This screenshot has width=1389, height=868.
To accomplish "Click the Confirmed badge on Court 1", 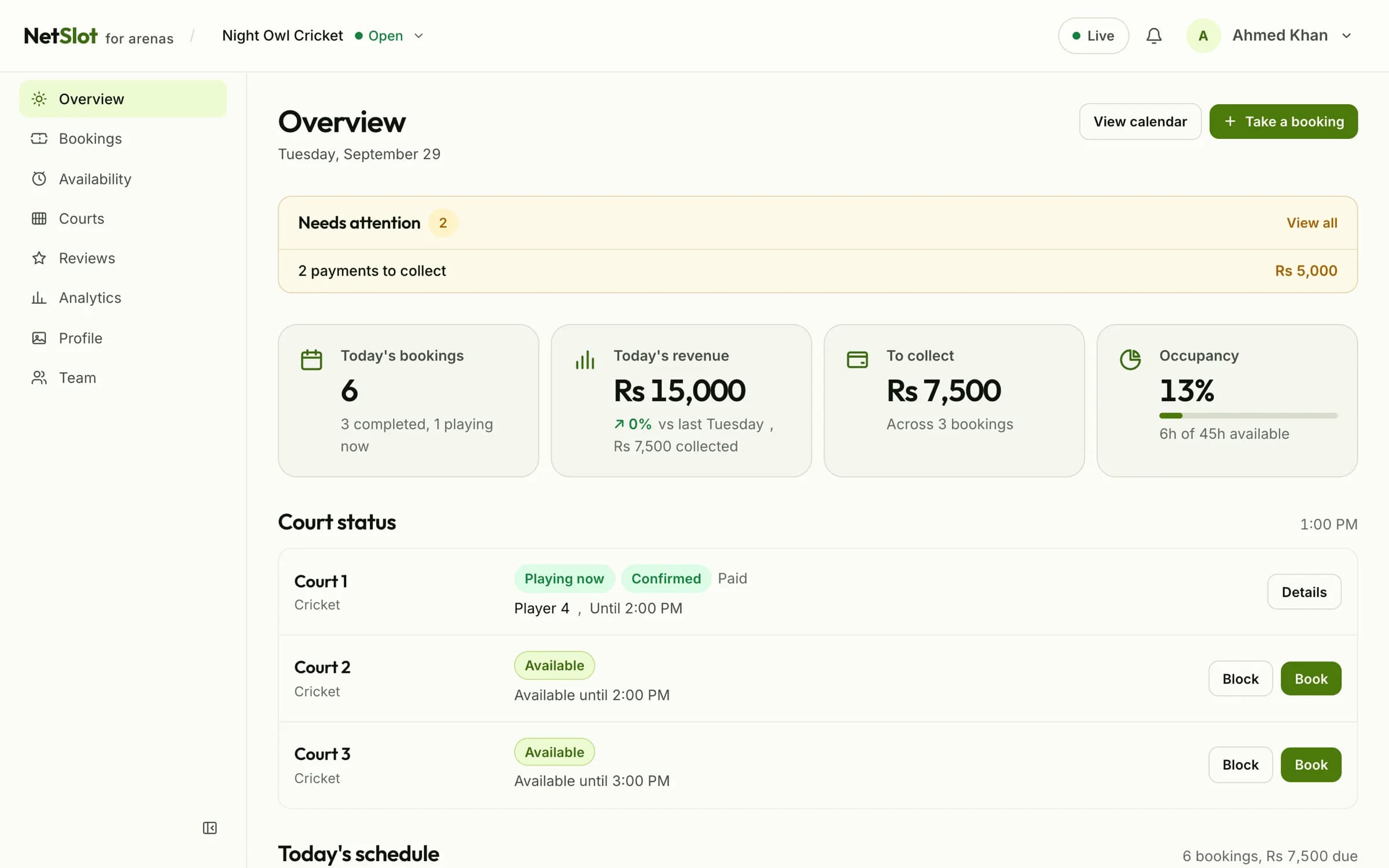I will pos(666,579).
